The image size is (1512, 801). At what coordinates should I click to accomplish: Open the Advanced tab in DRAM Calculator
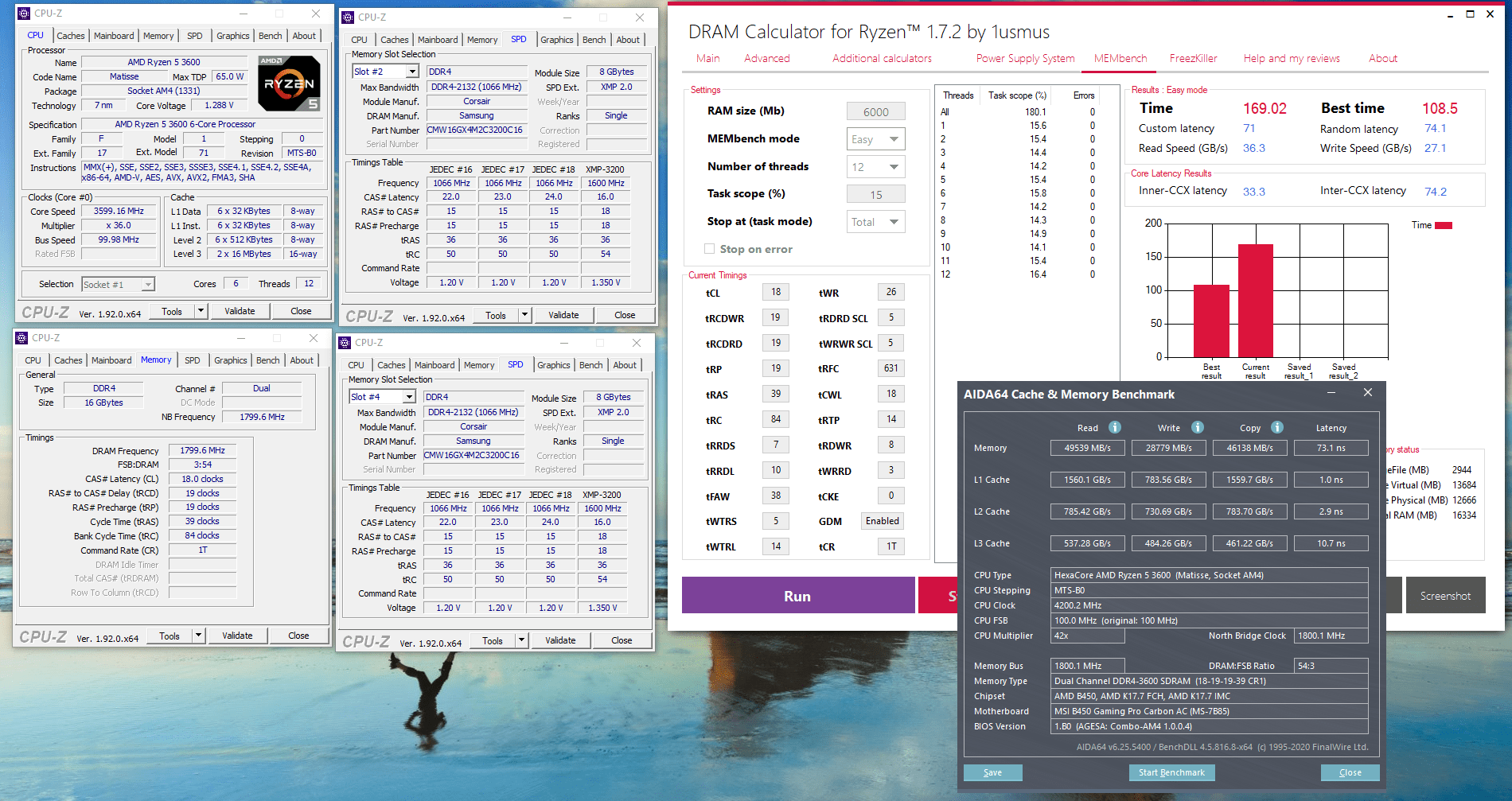point(767,58)
